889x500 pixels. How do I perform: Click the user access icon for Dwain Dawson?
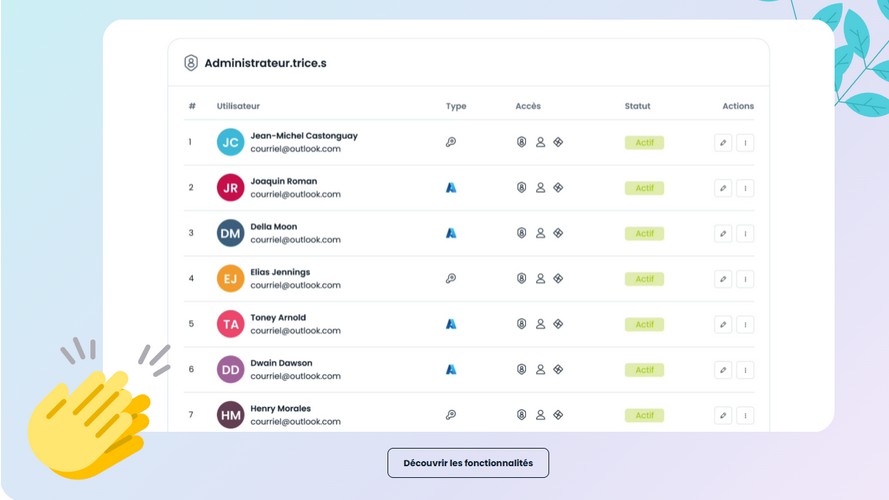pyautogui.click(x=540, y=370)
